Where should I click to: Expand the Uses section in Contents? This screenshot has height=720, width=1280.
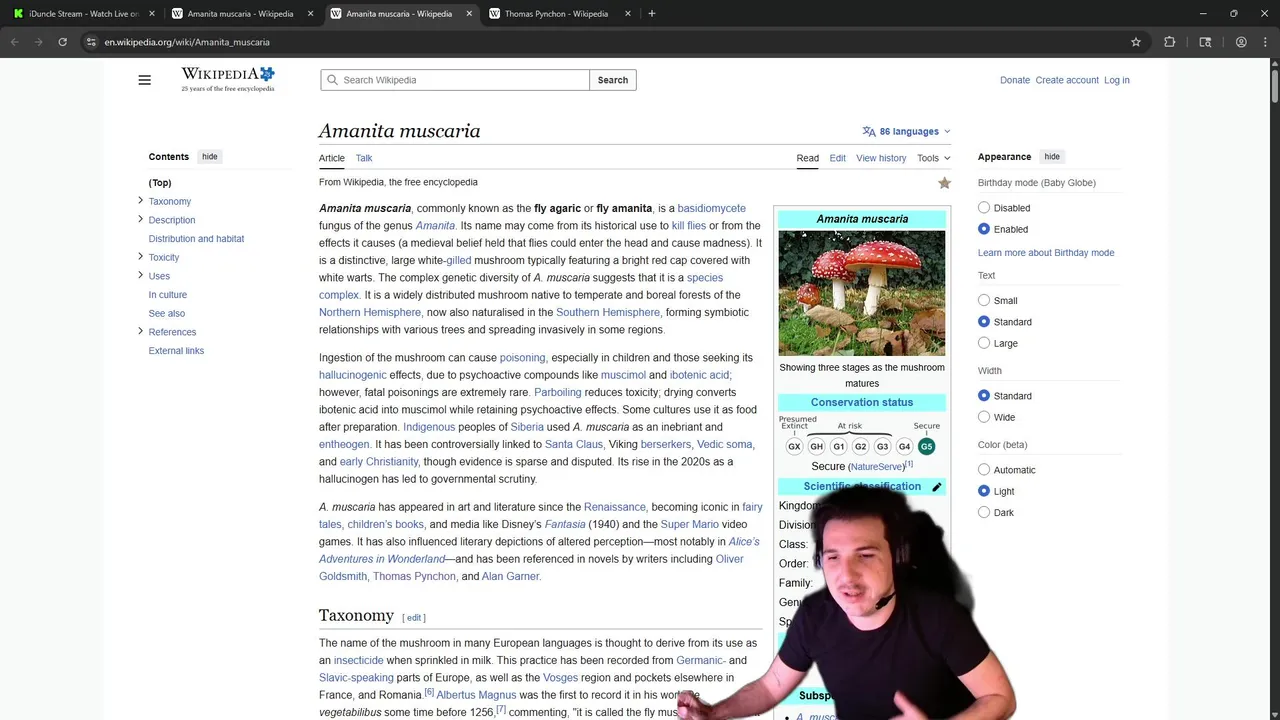point(140,276)
